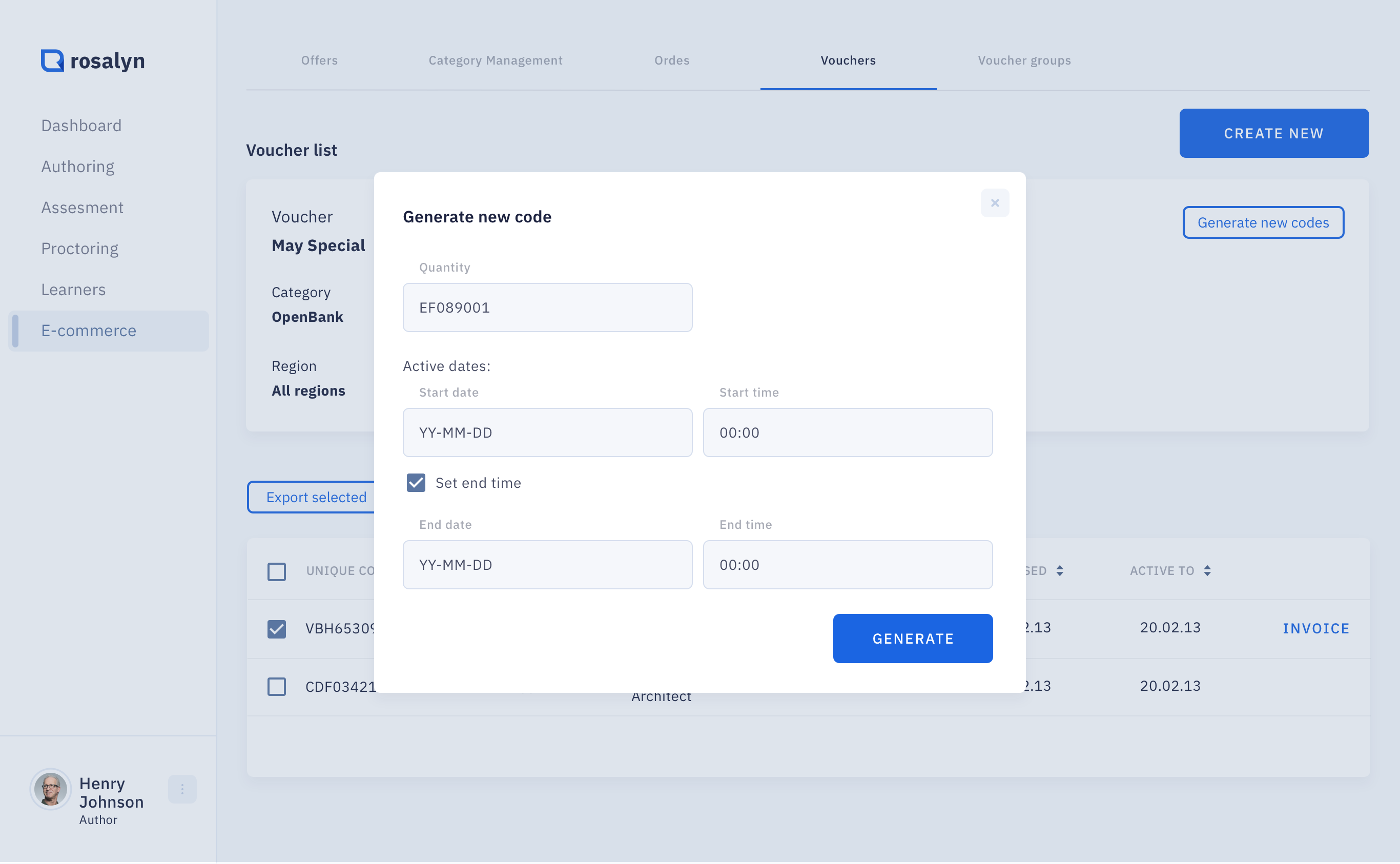Click the rosalyn logo icon

pyautogui.click(x=52, y=60)
